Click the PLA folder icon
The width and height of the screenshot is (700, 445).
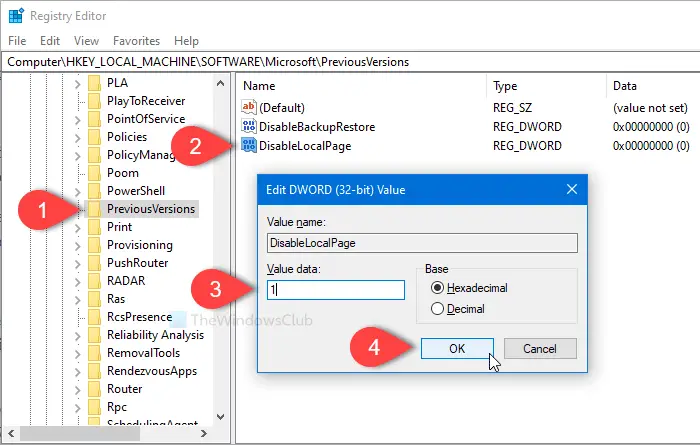[x=94, y=83]
